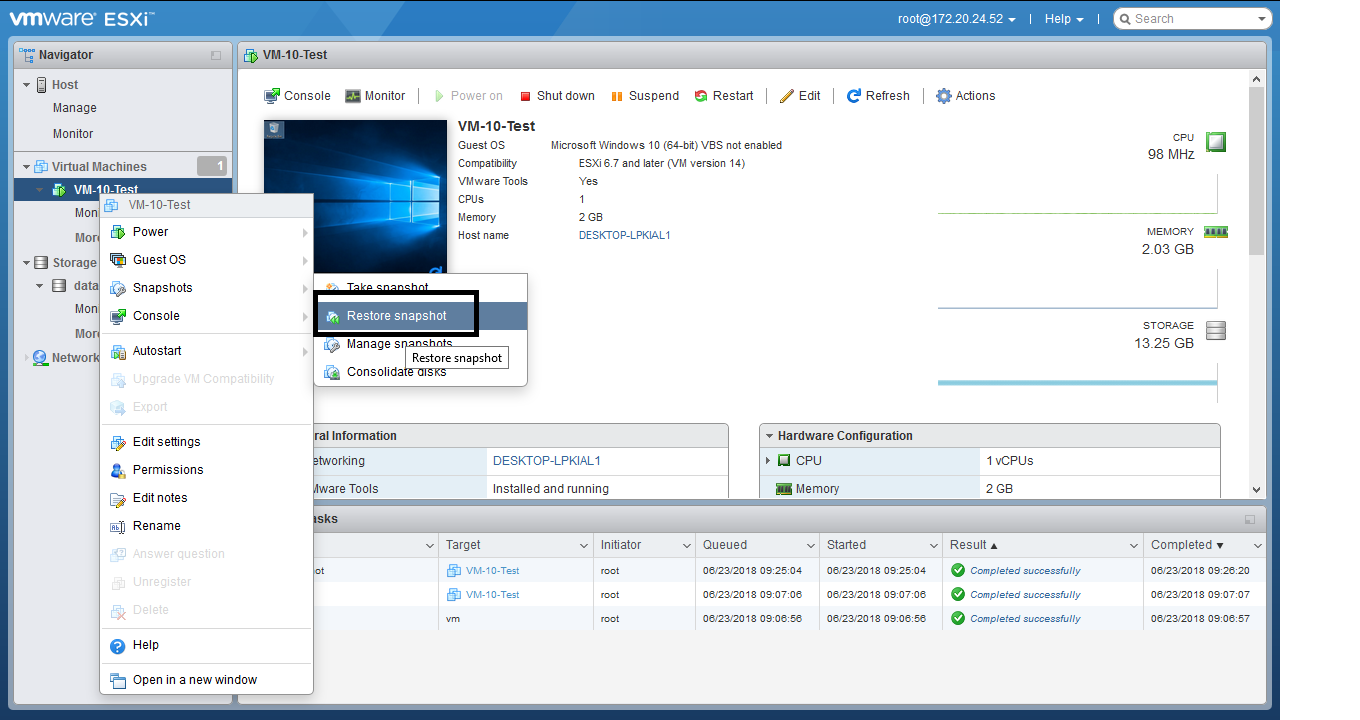Click the Console toolbar icon
Screen dimensions: 1360x720
[272, 96]
